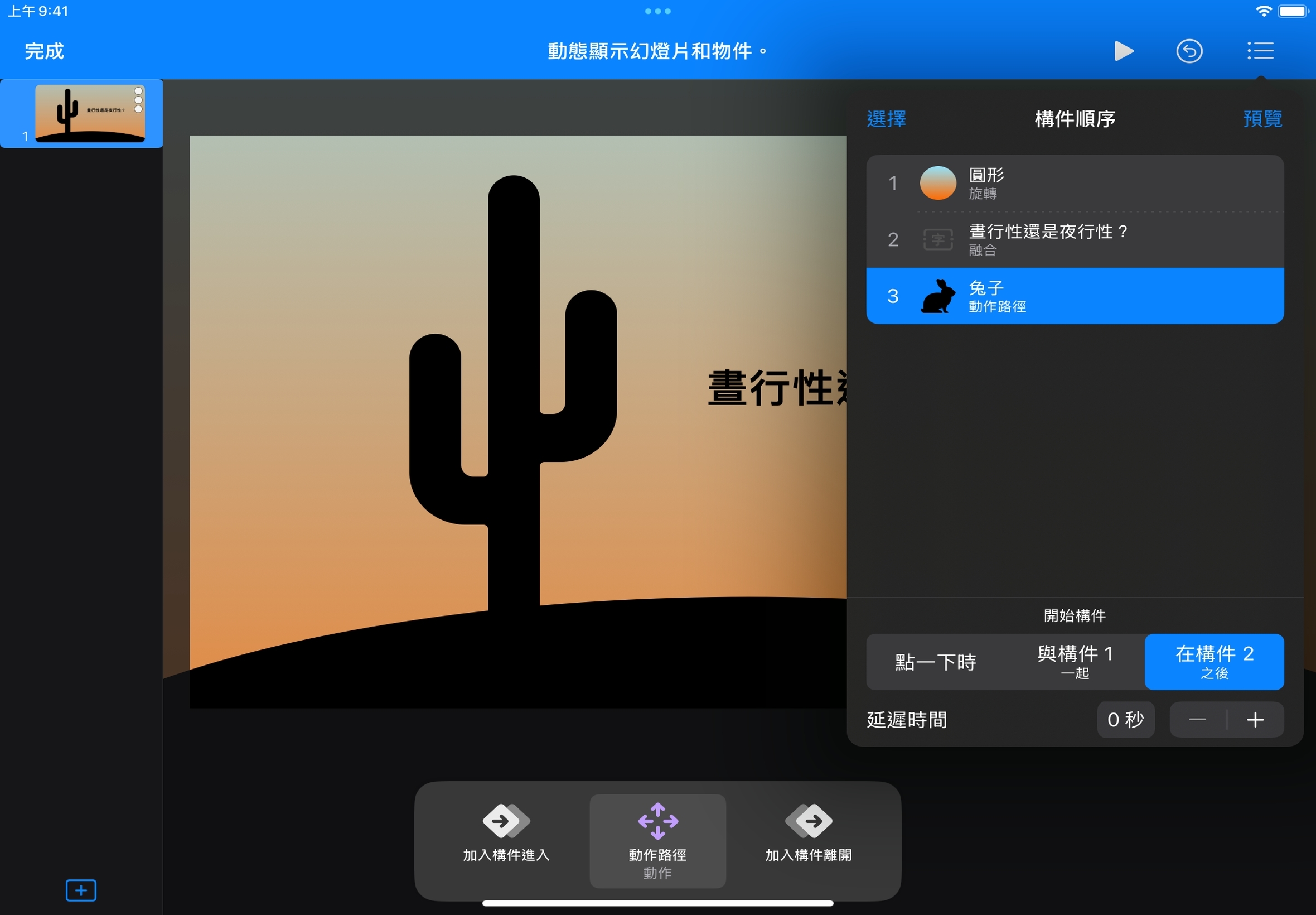This screenshot has height=915, width=1316.
Task: Play the slideshow from the toolbar
Action: [x=1123, y=51]
